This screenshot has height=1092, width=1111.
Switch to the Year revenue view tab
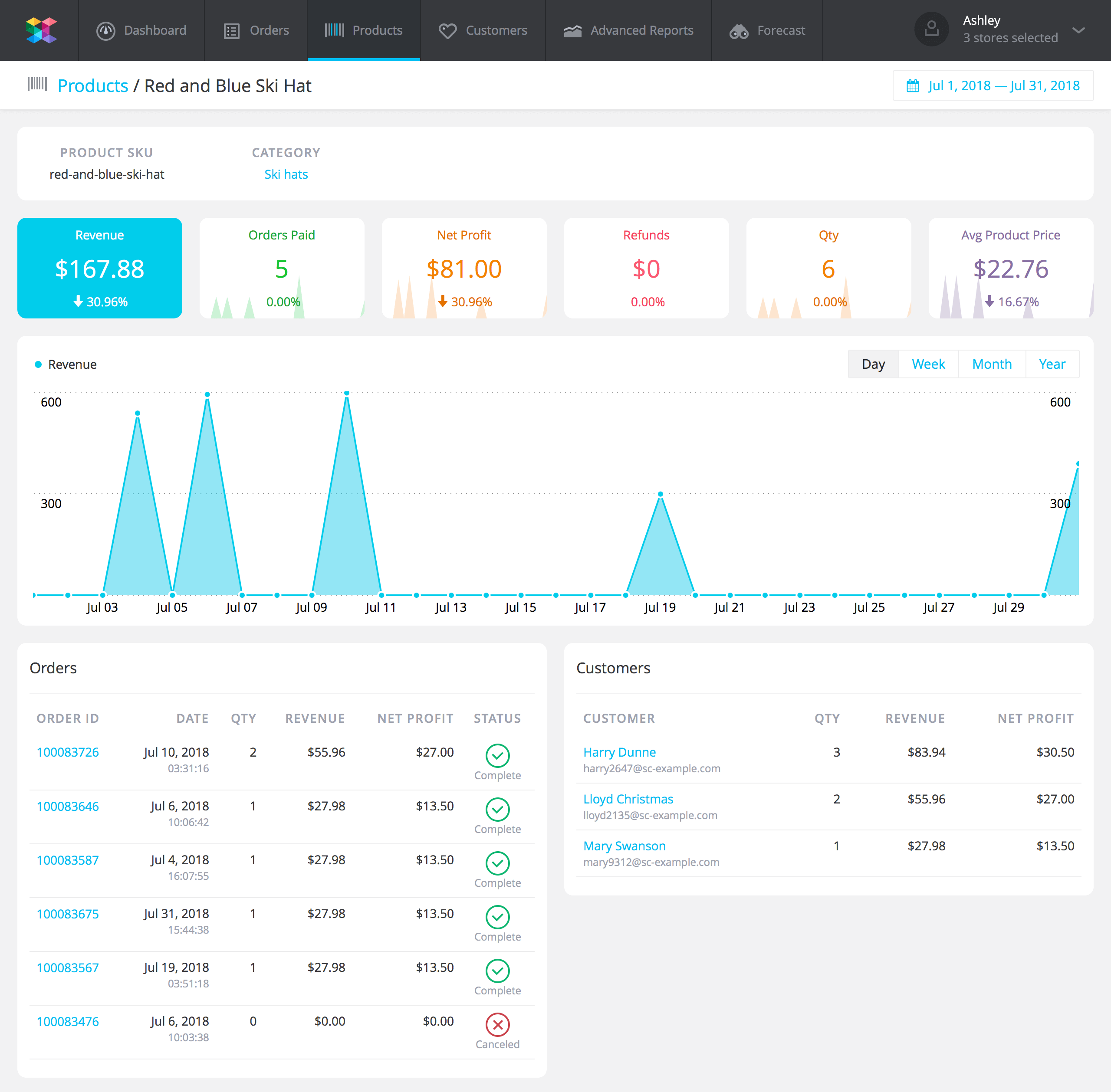point(1051,364)
